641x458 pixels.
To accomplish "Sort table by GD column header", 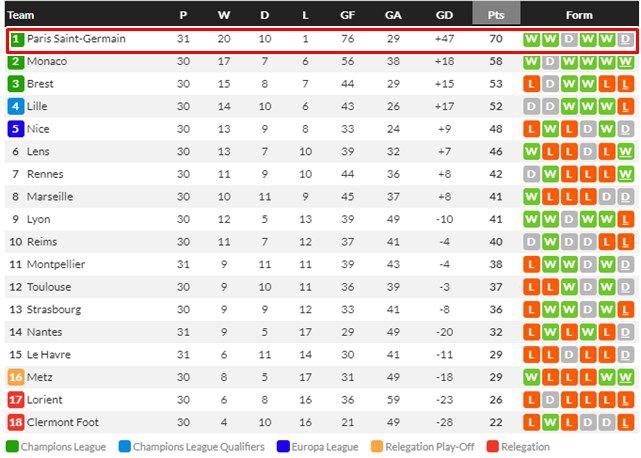I will click(444, 15).
